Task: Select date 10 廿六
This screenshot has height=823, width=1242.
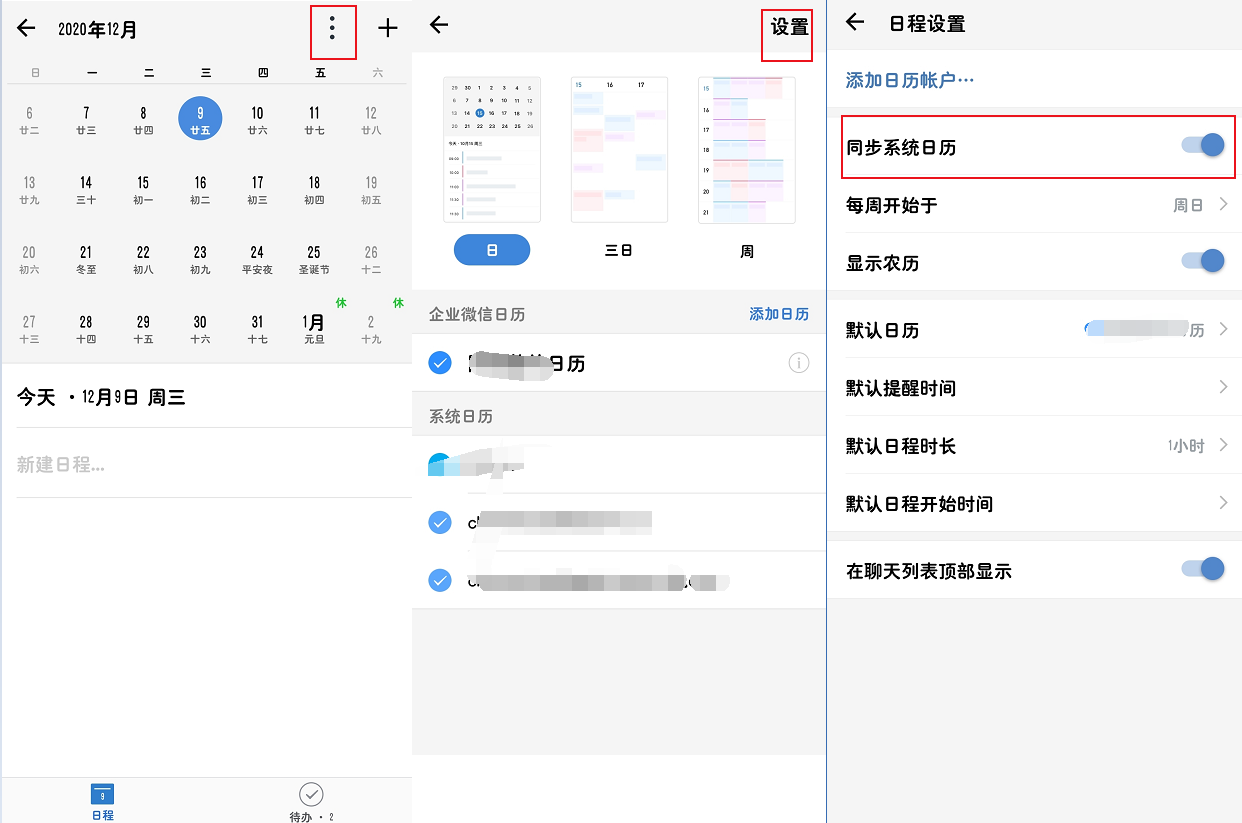Action: [x=257, y=120]
